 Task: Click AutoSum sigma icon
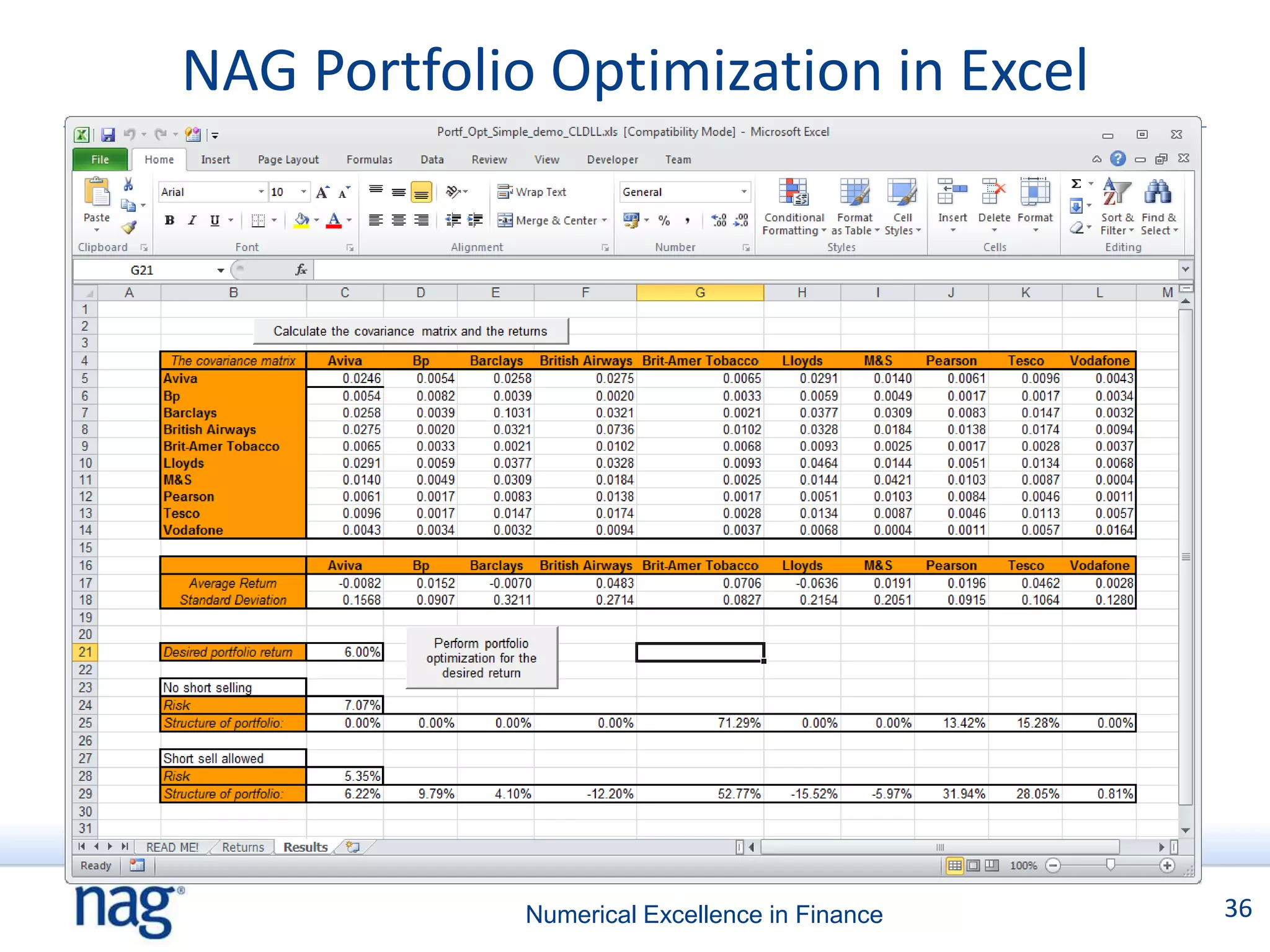click(1077, 184)
